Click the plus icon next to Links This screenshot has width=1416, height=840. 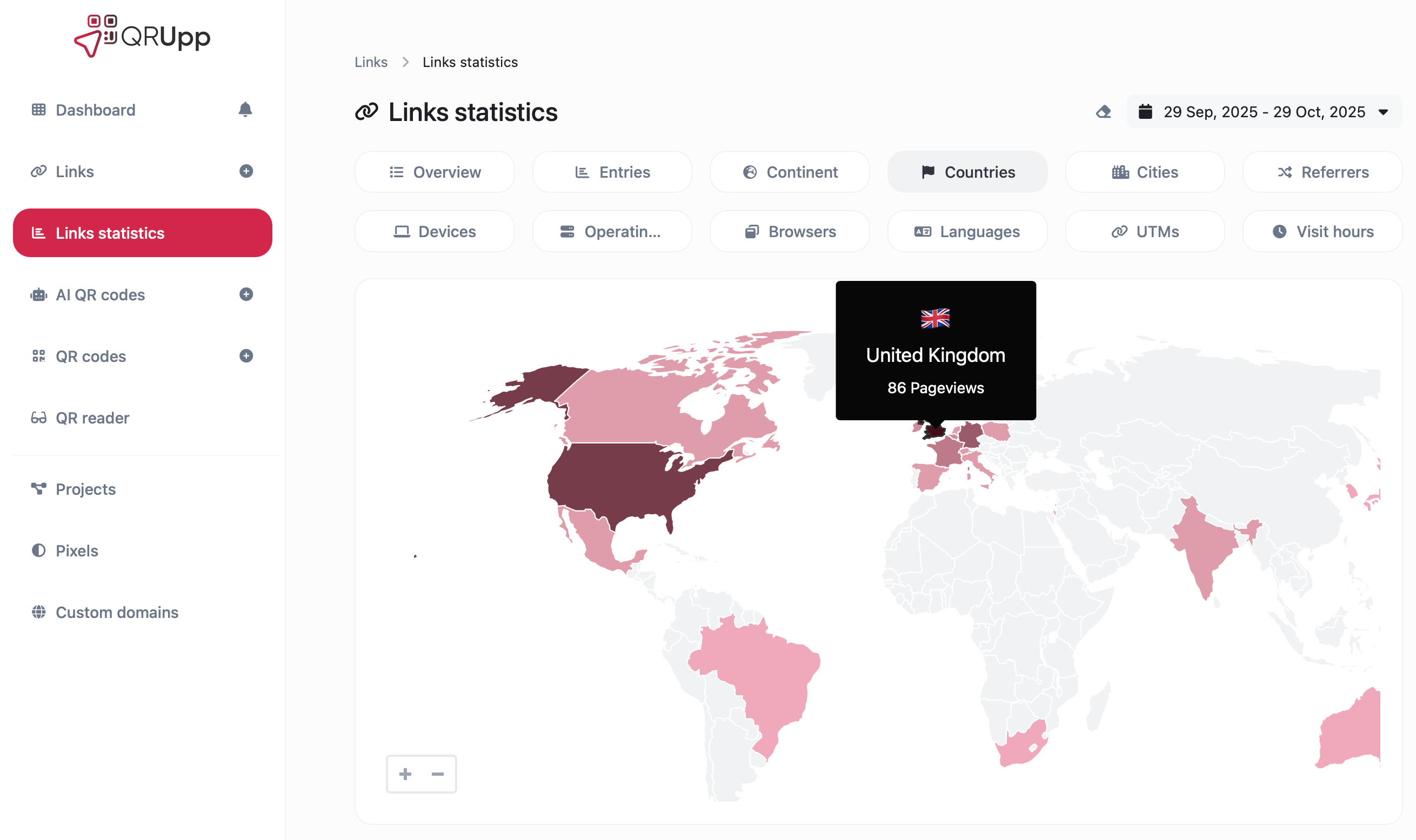coord(246,171)
